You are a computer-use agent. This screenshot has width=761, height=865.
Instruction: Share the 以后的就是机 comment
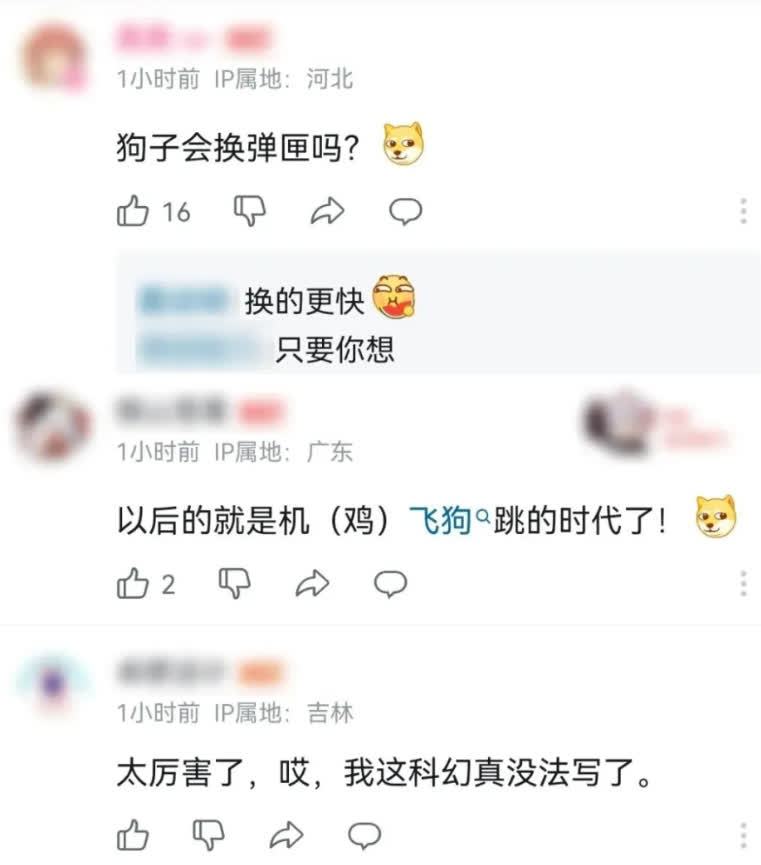pyautogui.click(x=312, y=584)
